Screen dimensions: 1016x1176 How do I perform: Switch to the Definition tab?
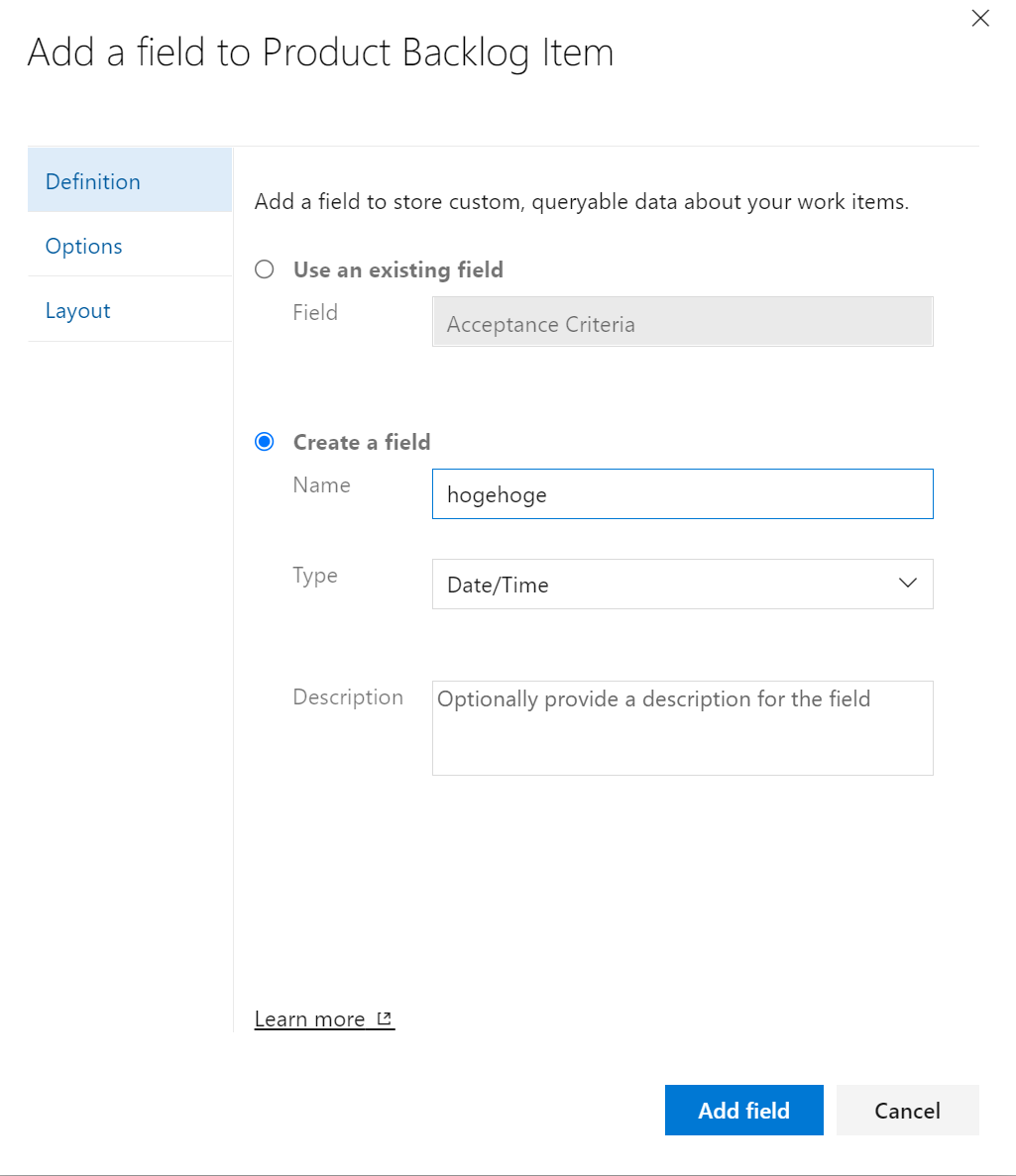click(93, 181)
